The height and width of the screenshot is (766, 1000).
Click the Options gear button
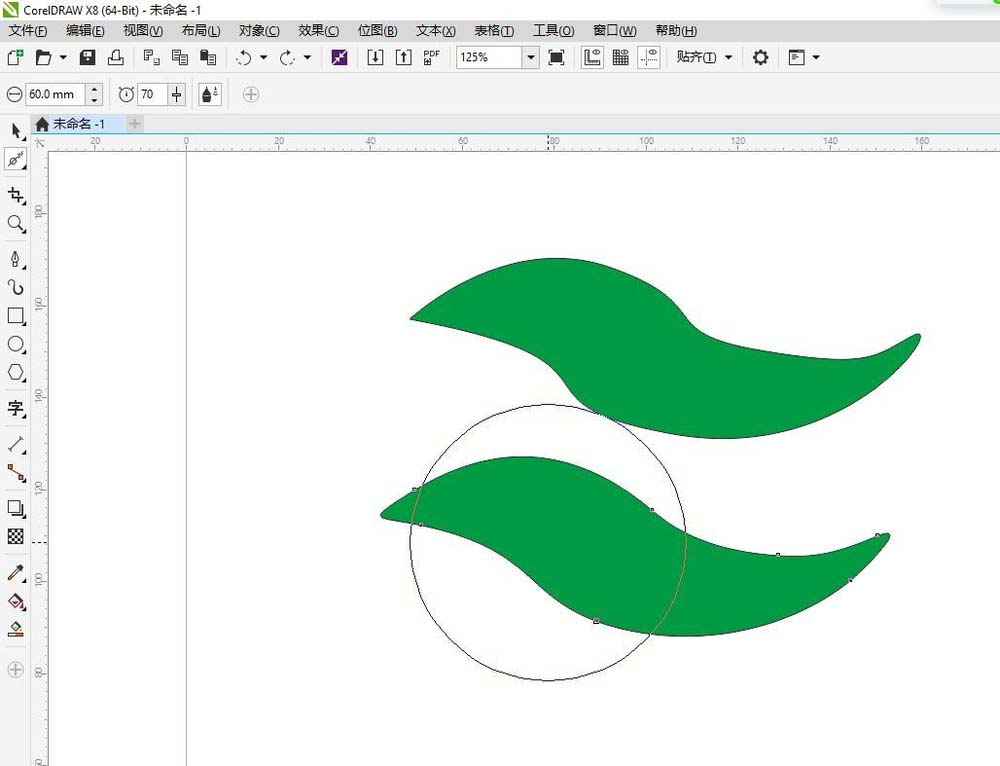click(x=760, y=57)
